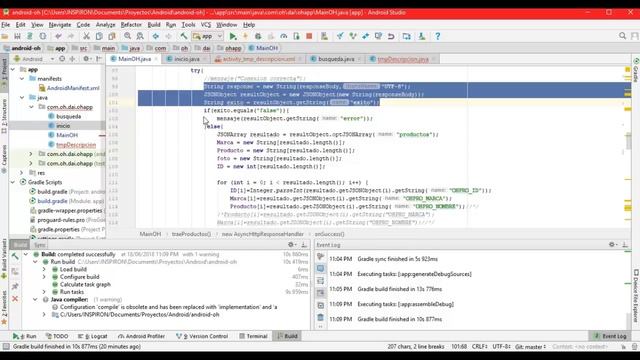Select the Sync tab in Build panel
Viewport: 640px width, 360px height.
40,245
